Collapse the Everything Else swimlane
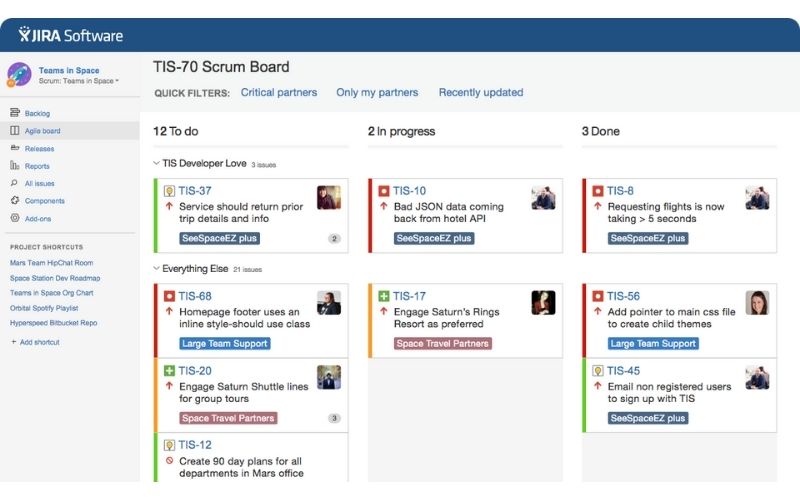The width and height of the screenshot is (800, 500). 156,269
